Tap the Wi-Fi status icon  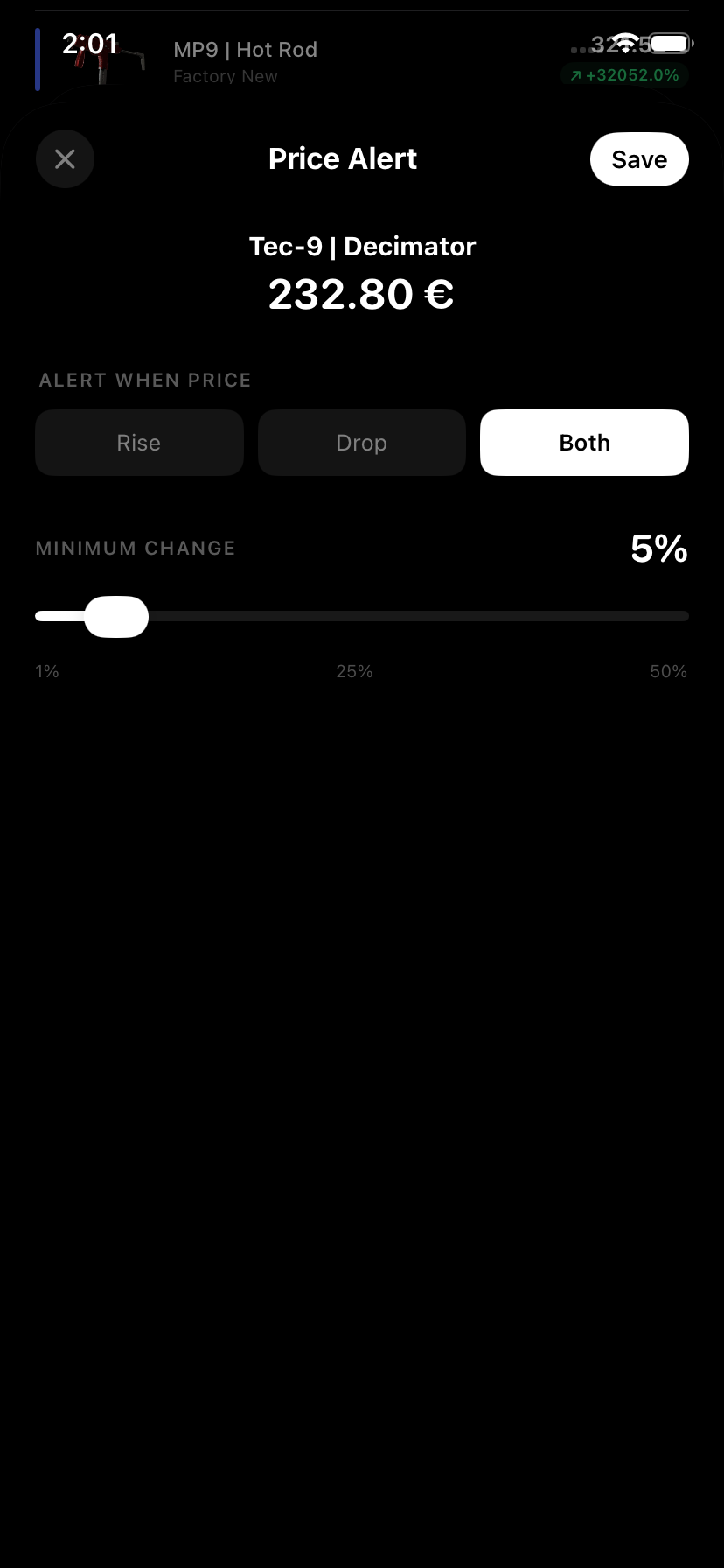(x=624, y=42)
